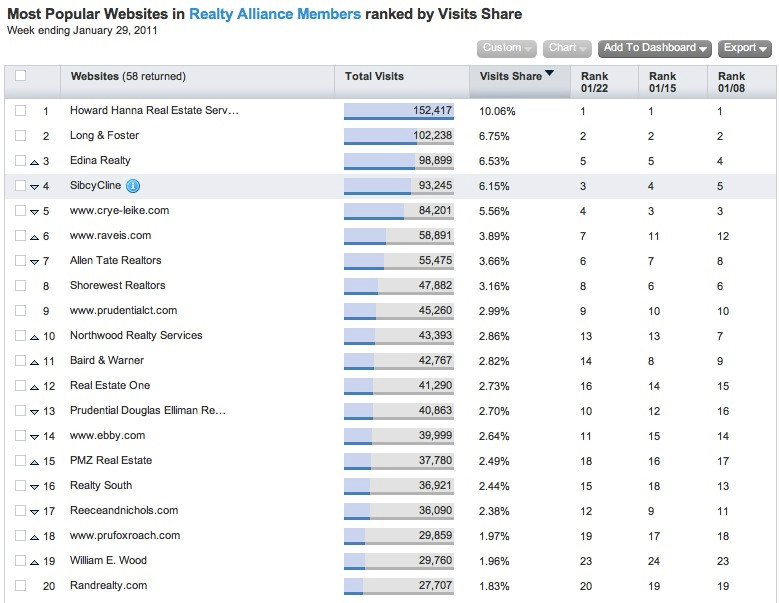
Task: Open the Allen Tate Realtors entry
Action: click(115, 260)
